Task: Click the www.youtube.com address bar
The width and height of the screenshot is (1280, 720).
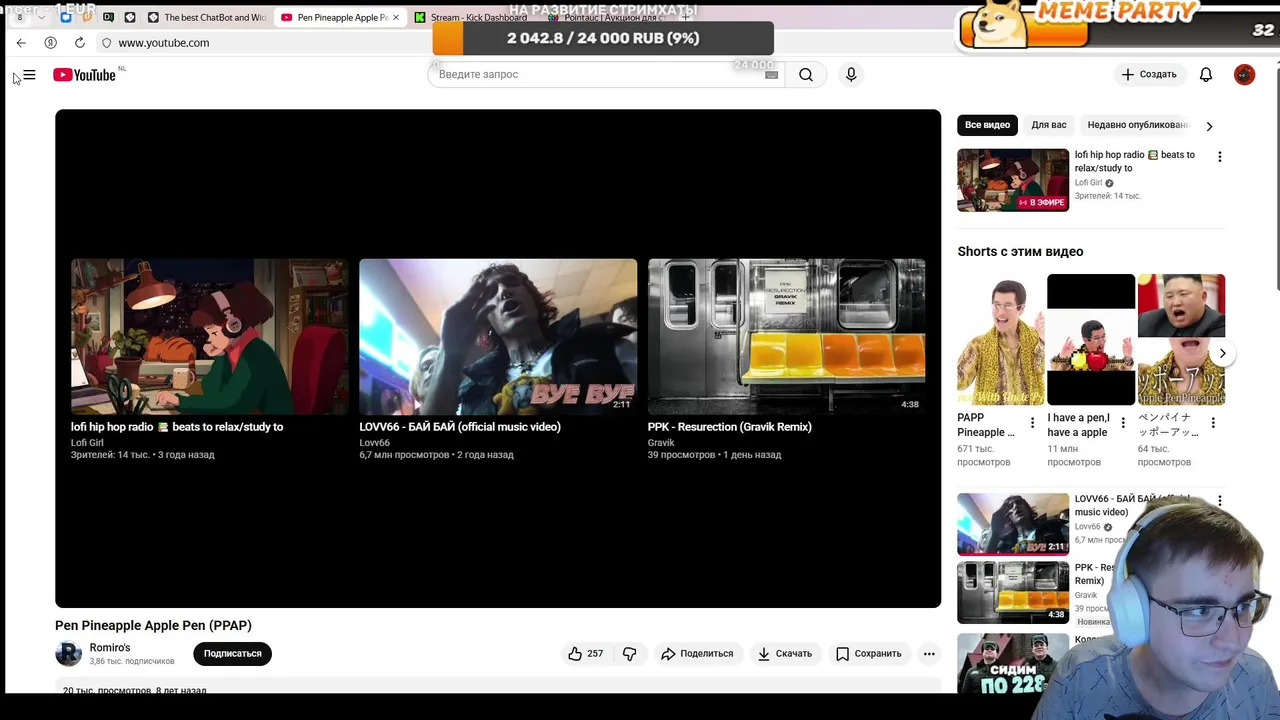Action: click(164, 43)
